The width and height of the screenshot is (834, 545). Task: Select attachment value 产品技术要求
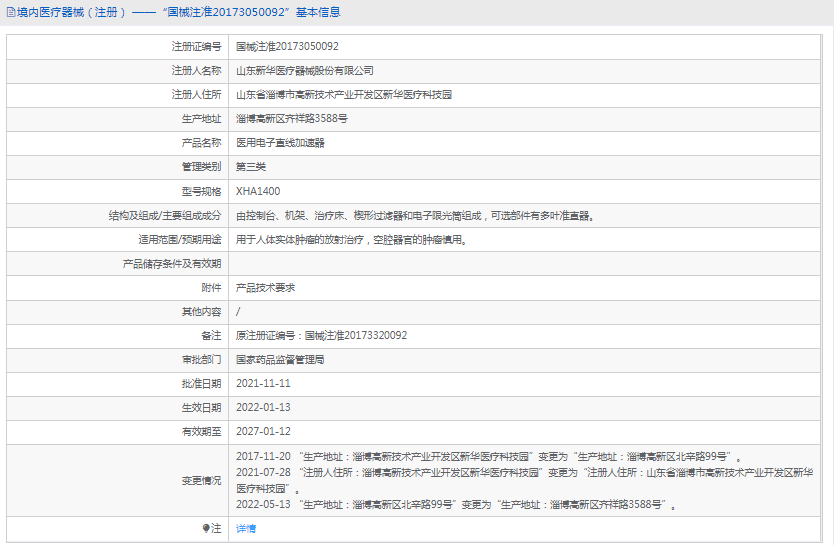(265, 288)
